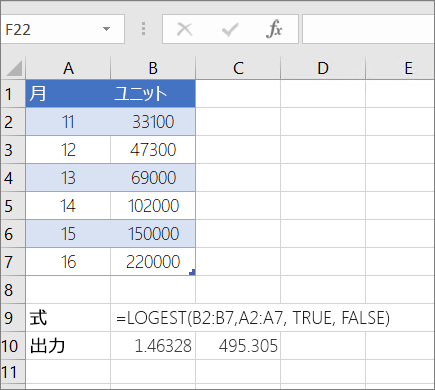
Task: Click the Cancel (X) formula bar icon
Action: tap(184, 29)
